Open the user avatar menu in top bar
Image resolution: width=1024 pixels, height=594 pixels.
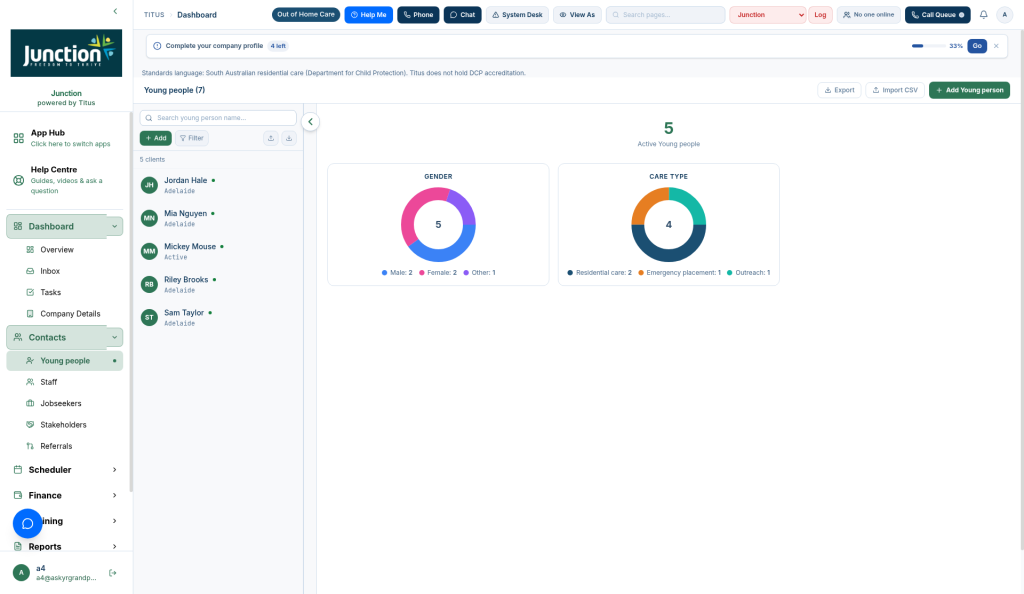tap(1004, 14)
